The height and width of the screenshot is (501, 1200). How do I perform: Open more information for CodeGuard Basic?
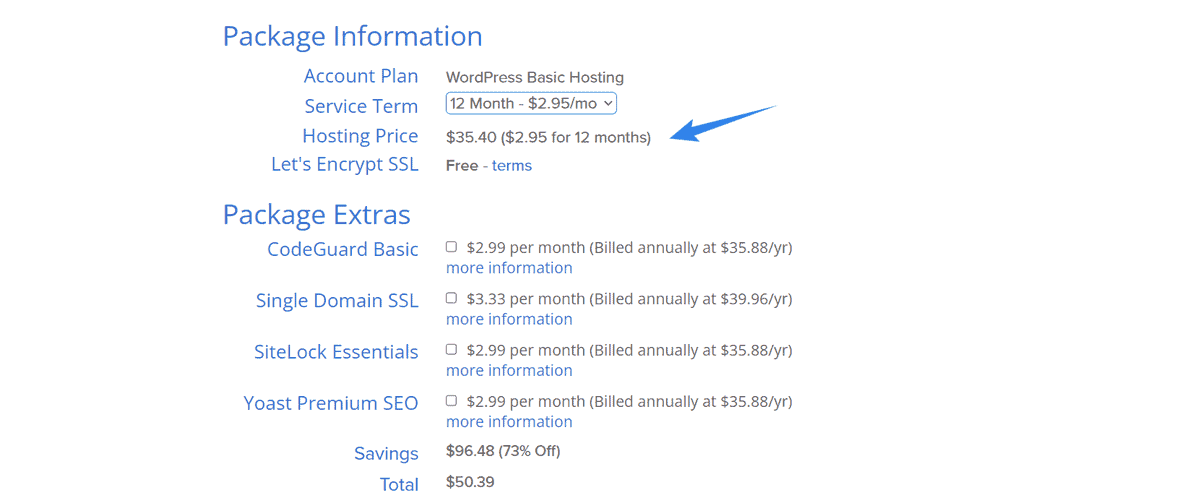(x=509, y=268)
